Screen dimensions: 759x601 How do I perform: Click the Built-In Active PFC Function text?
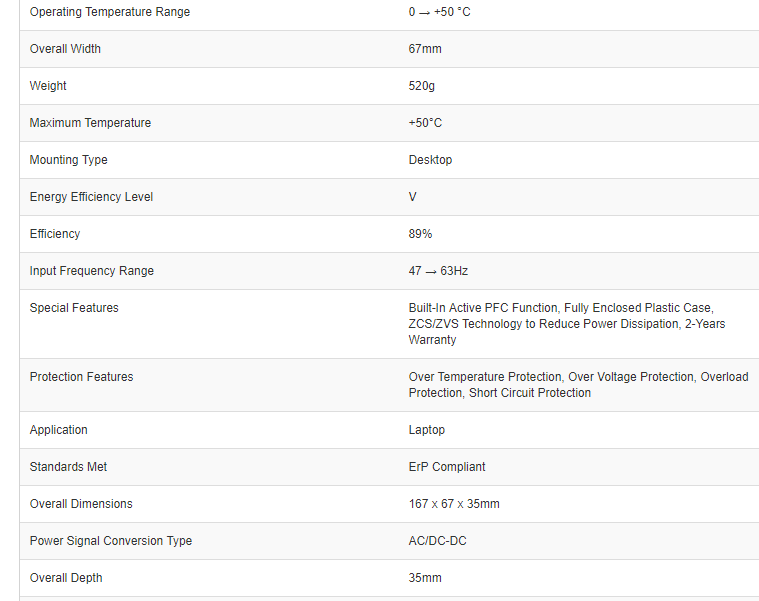[484, 308]
